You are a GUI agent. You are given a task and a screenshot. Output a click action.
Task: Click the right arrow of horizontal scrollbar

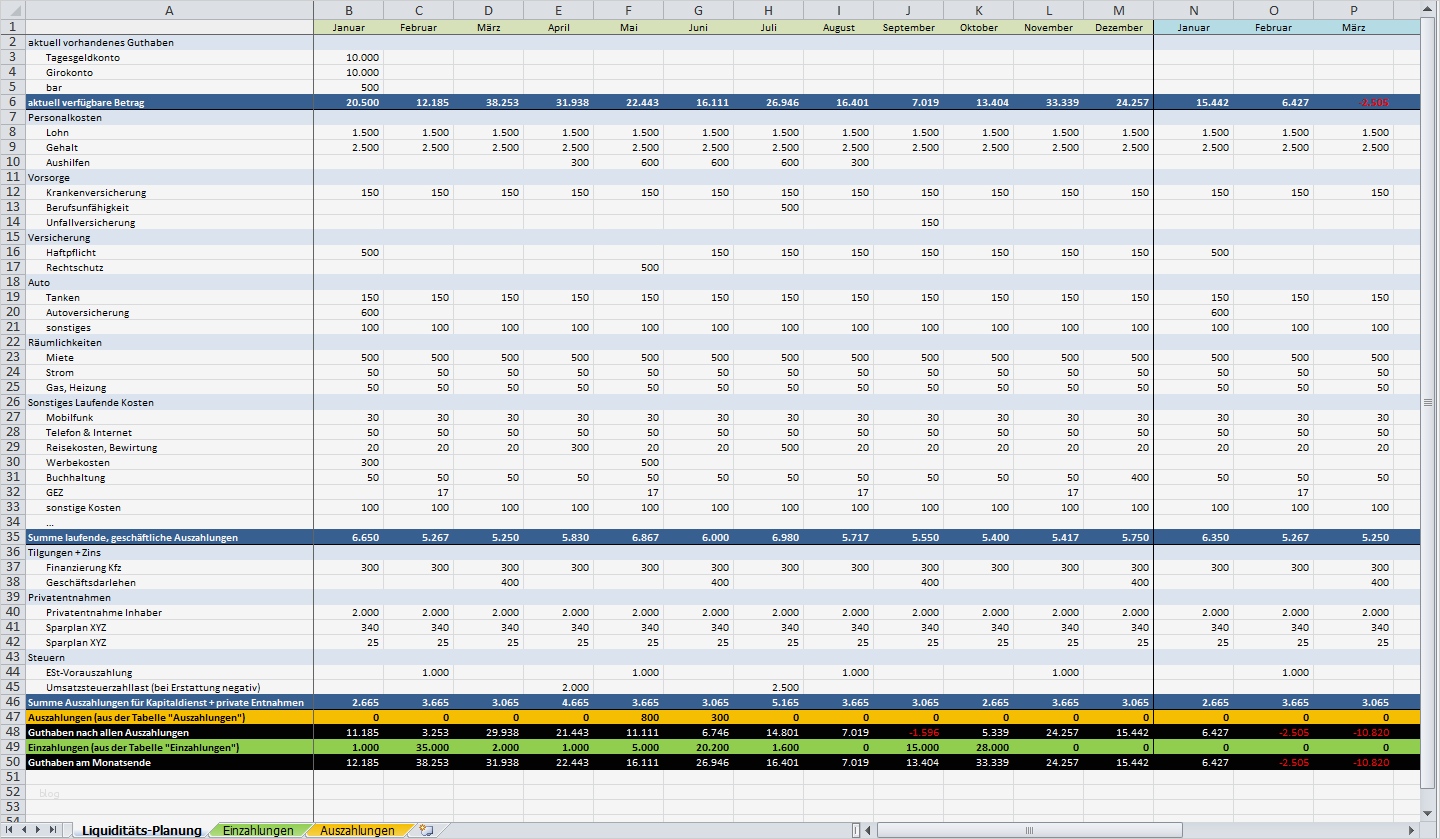(1410, 830)
